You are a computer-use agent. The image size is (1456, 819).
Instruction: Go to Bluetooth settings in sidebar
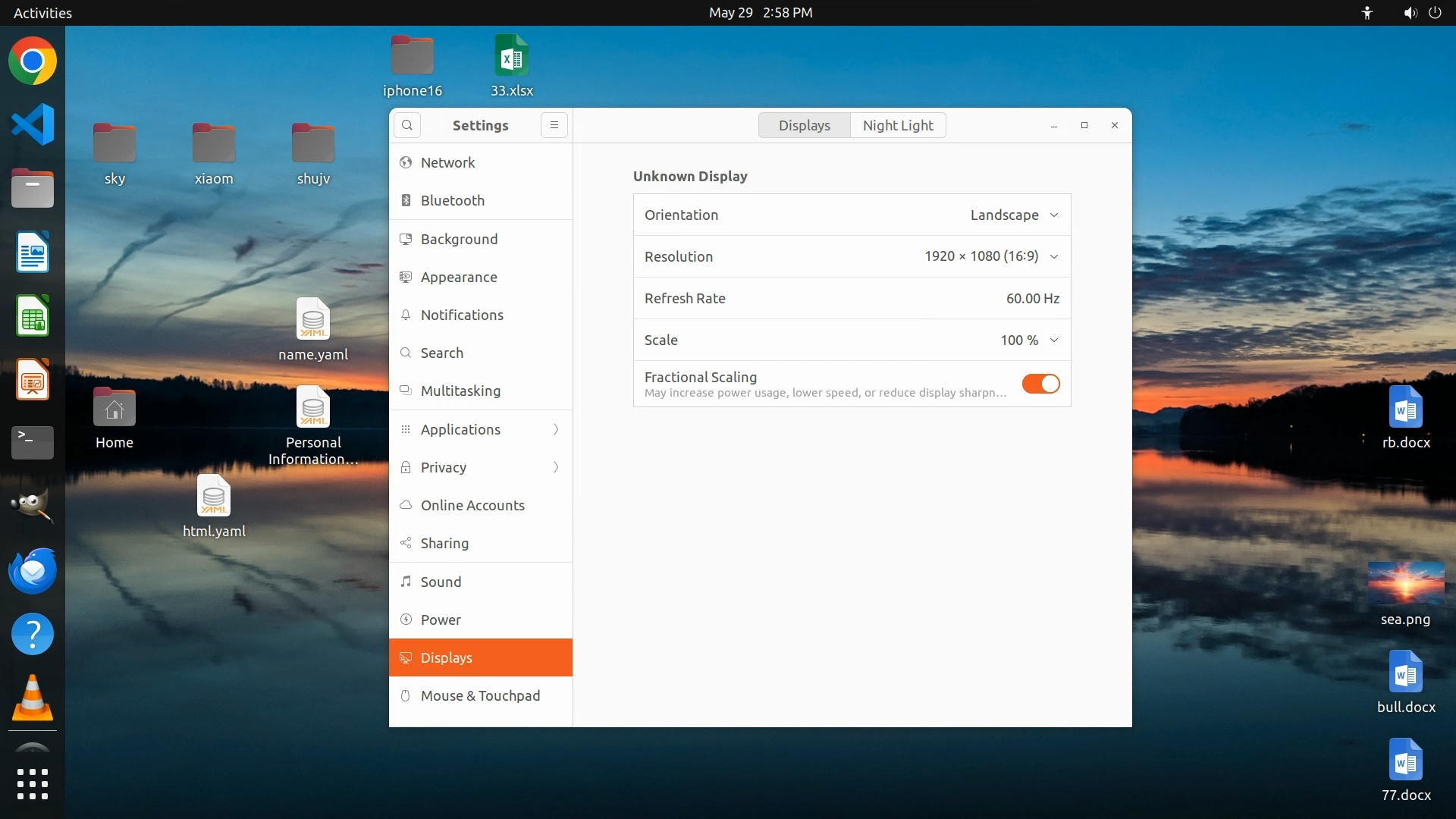(x=452, y=200)
